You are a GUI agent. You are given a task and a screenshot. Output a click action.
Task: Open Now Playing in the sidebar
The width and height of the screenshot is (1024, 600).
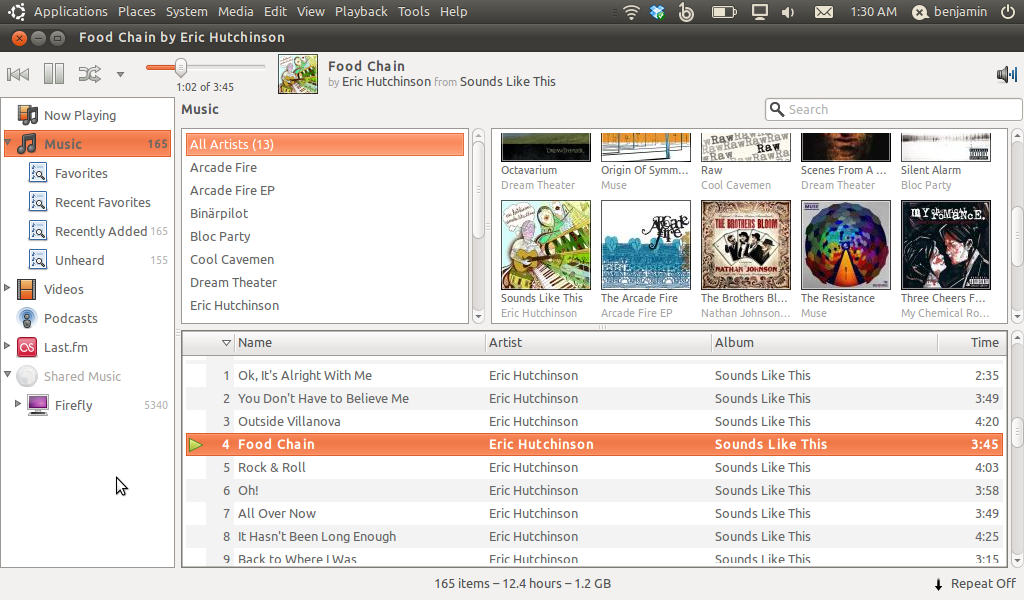[x=79, y=115]
